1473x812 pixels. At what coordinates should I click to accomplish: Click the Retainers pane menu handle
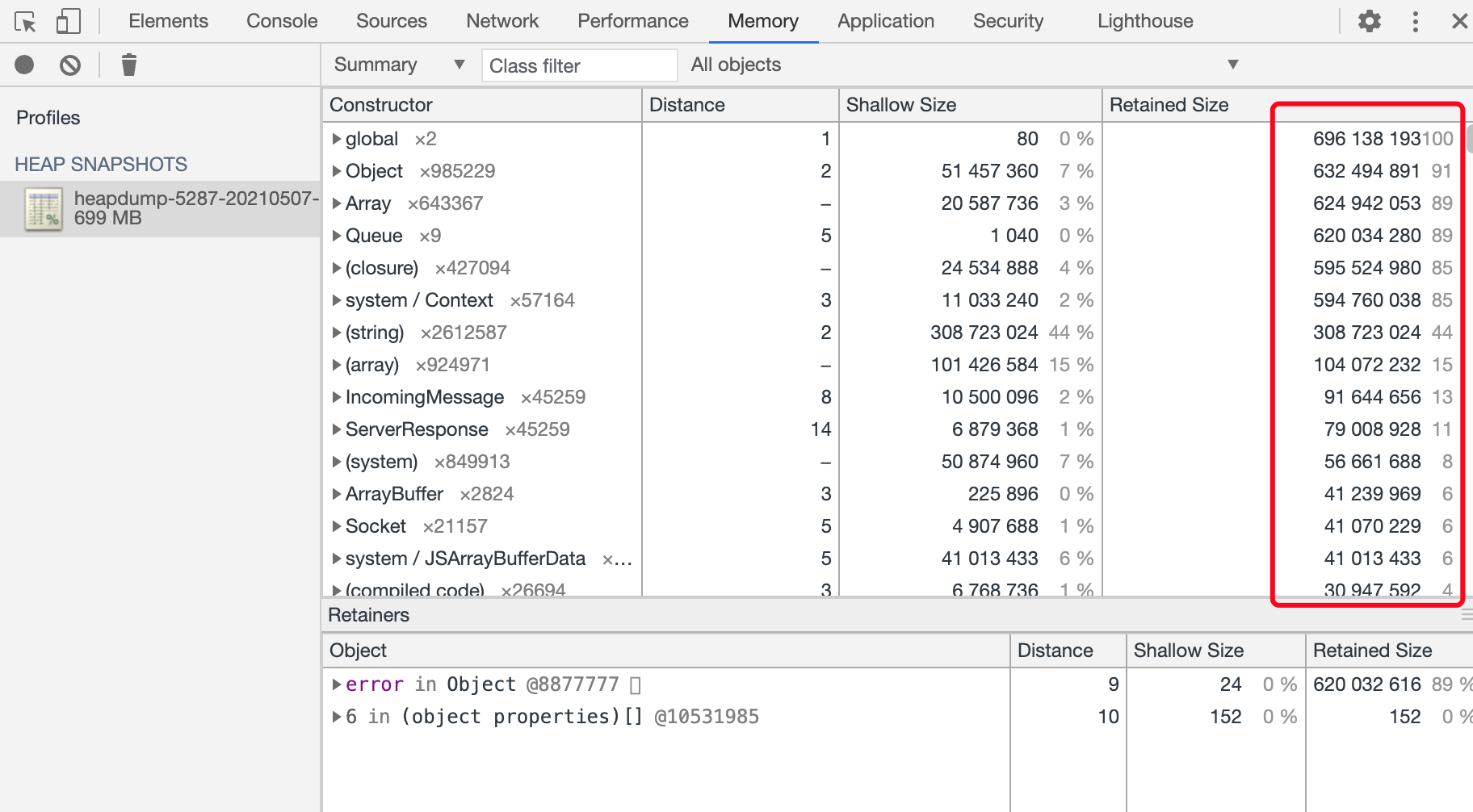[1467, 616]
